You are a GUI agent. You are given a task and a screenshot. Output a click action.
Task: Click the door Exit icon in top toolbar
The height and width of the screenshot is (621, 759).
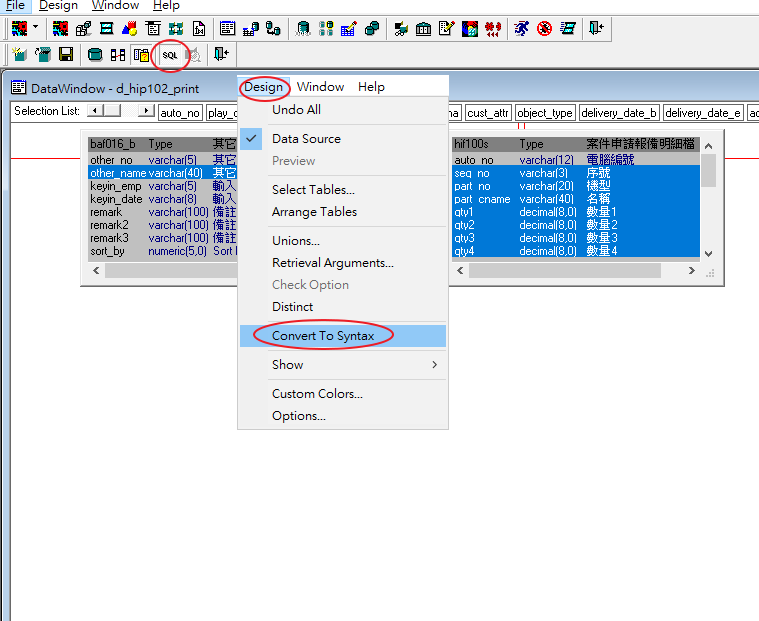(x=596, y=28)
